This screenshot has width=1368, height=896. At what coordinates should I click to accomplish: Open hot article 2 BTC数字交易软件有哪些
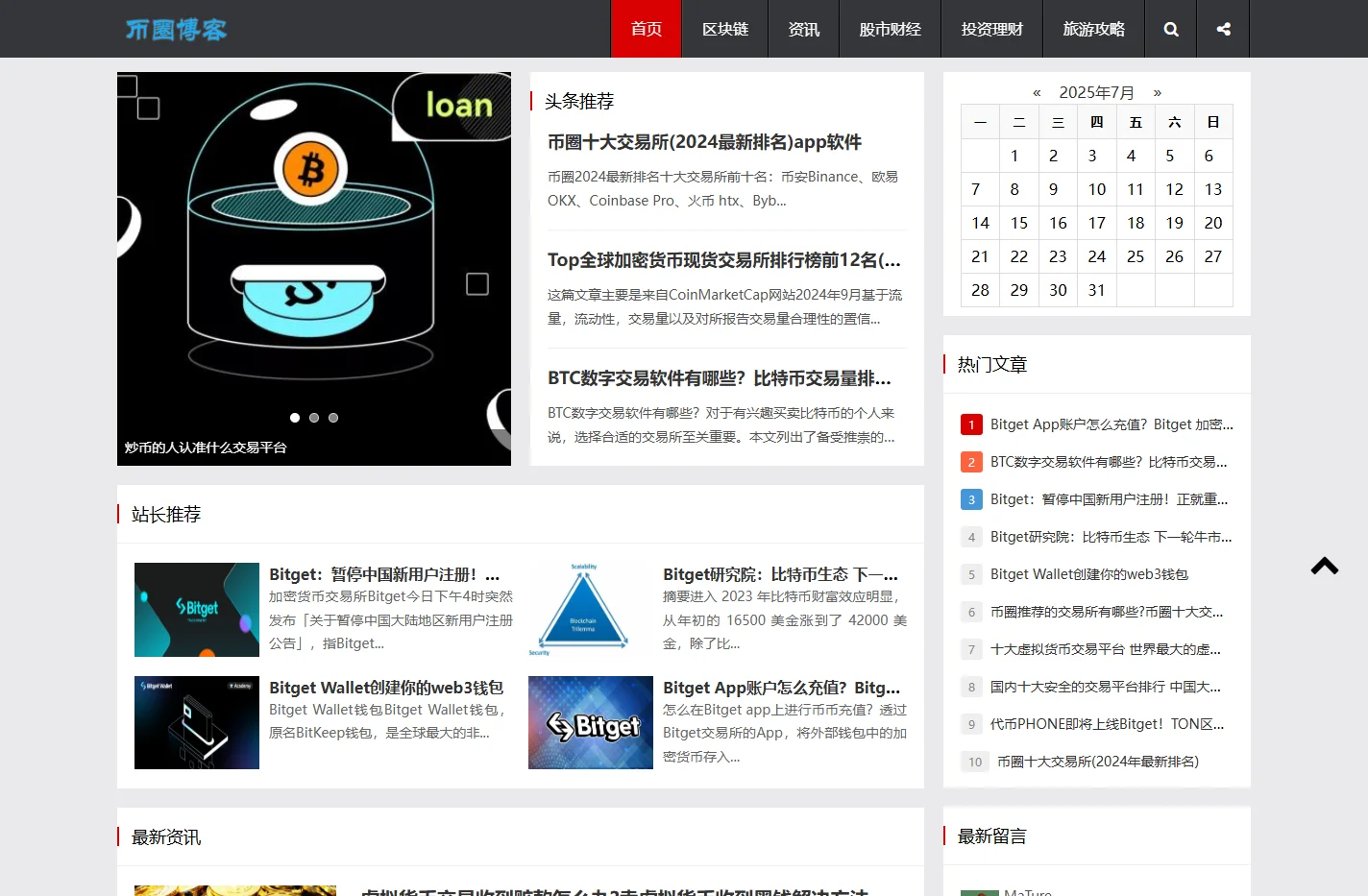(1109, 462)
